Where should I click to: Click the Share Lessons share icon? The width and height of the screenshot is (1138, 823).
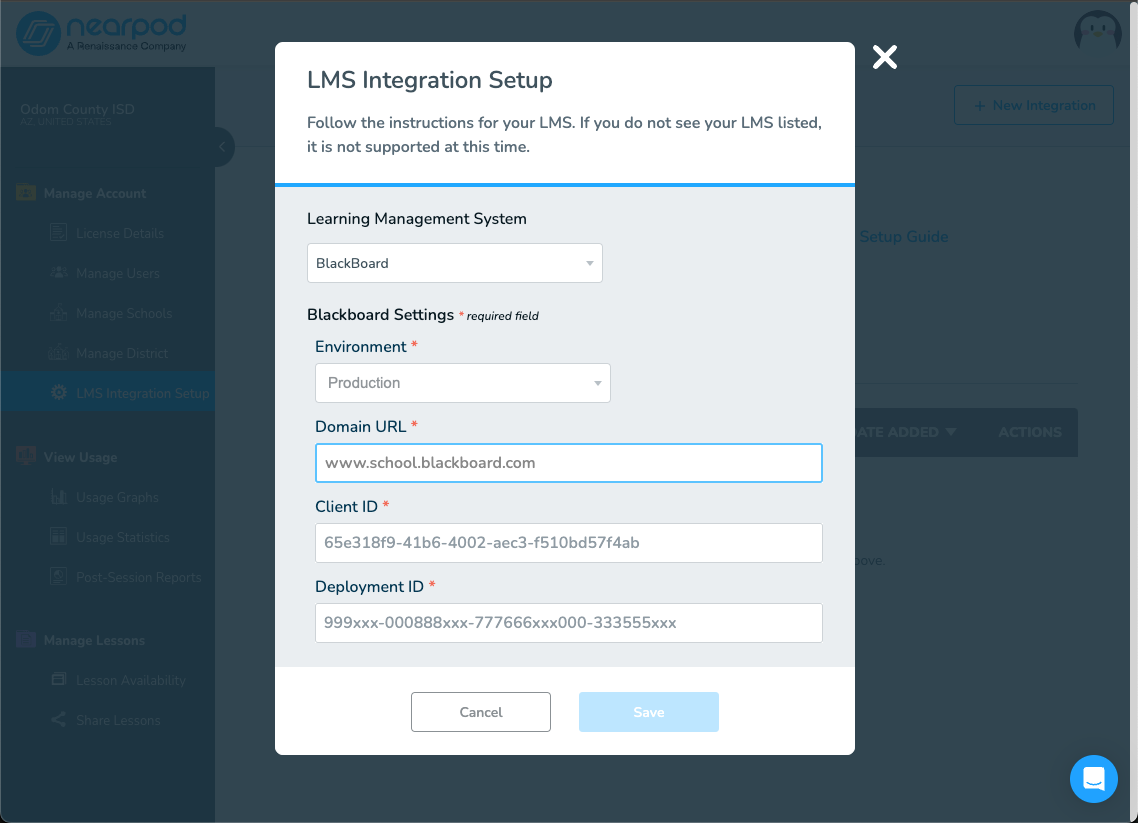point(59,719)
